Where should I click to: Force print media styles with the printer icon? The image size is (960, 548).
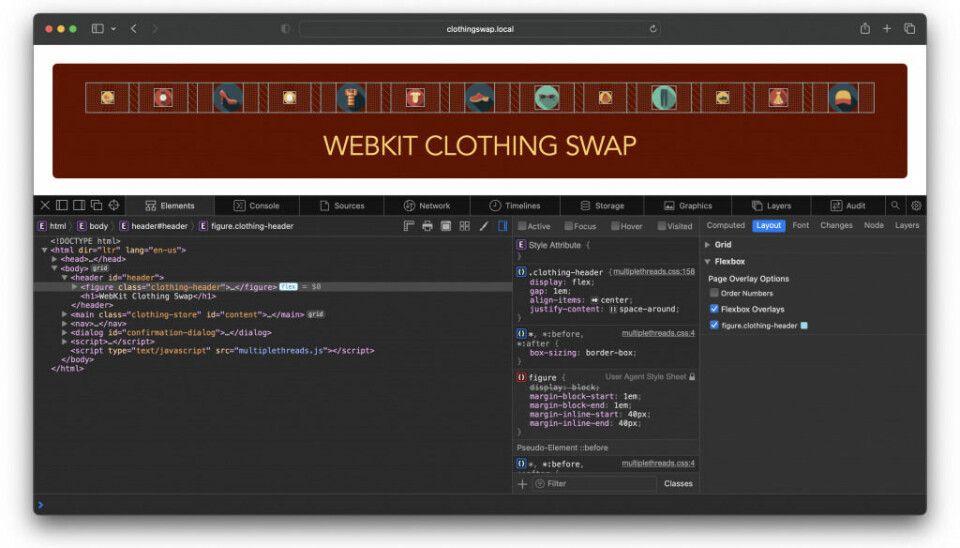pos(427,226)
